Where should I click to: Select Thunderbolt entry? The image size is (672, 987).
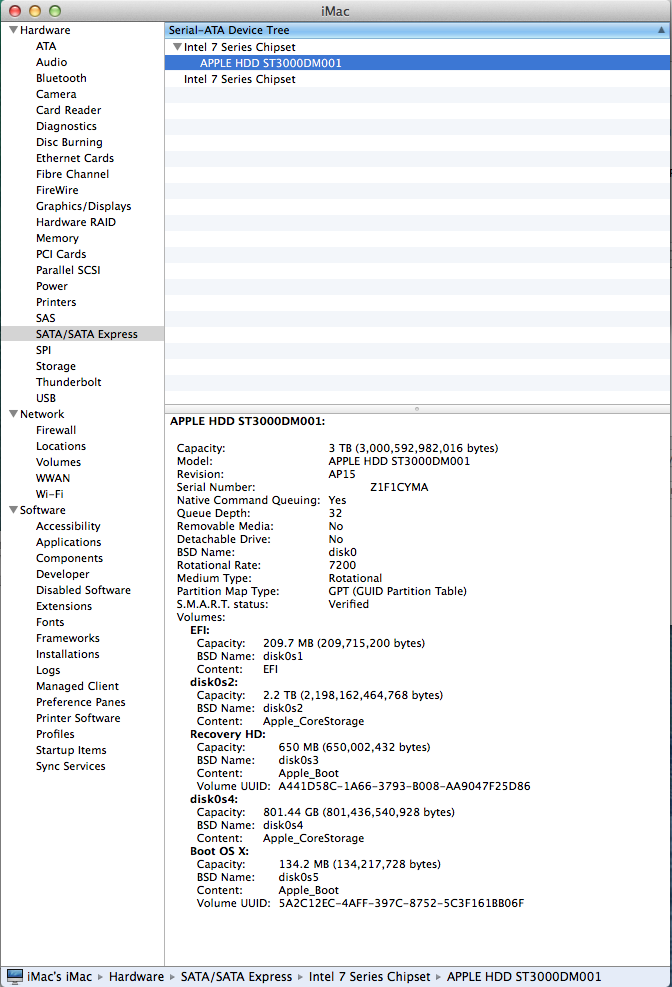pos(69,382)
